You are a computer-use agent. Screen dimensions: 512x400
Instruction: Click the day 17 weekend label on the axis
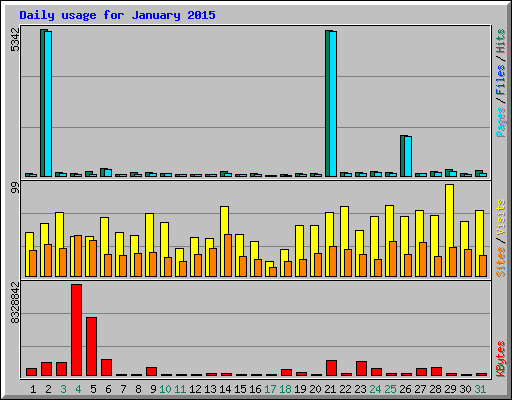click(x=270, y=389)
